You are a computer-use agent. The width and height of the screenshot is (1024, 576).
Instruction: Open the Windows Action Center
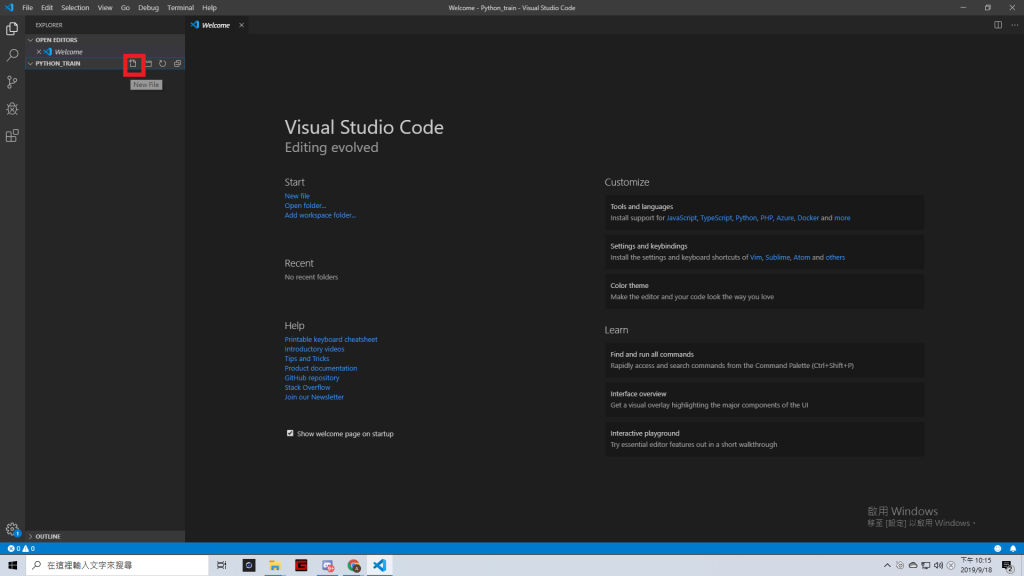1008,566
